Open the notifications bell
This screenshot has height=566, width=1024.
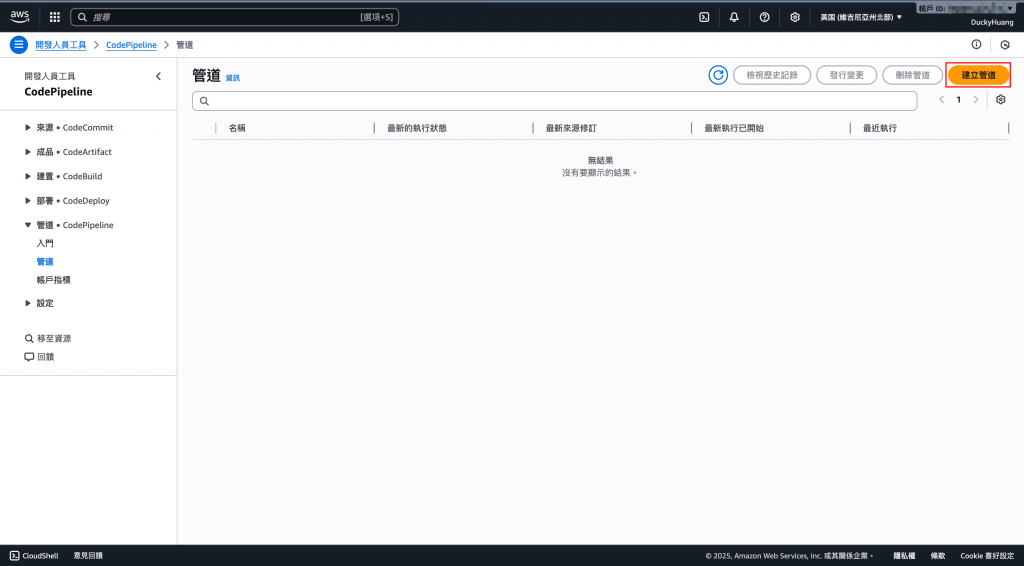click(734, 18)
